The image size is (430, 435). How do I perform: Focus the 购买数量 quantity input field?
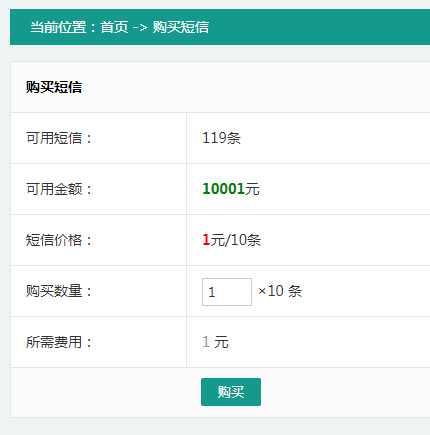(227, 292)
